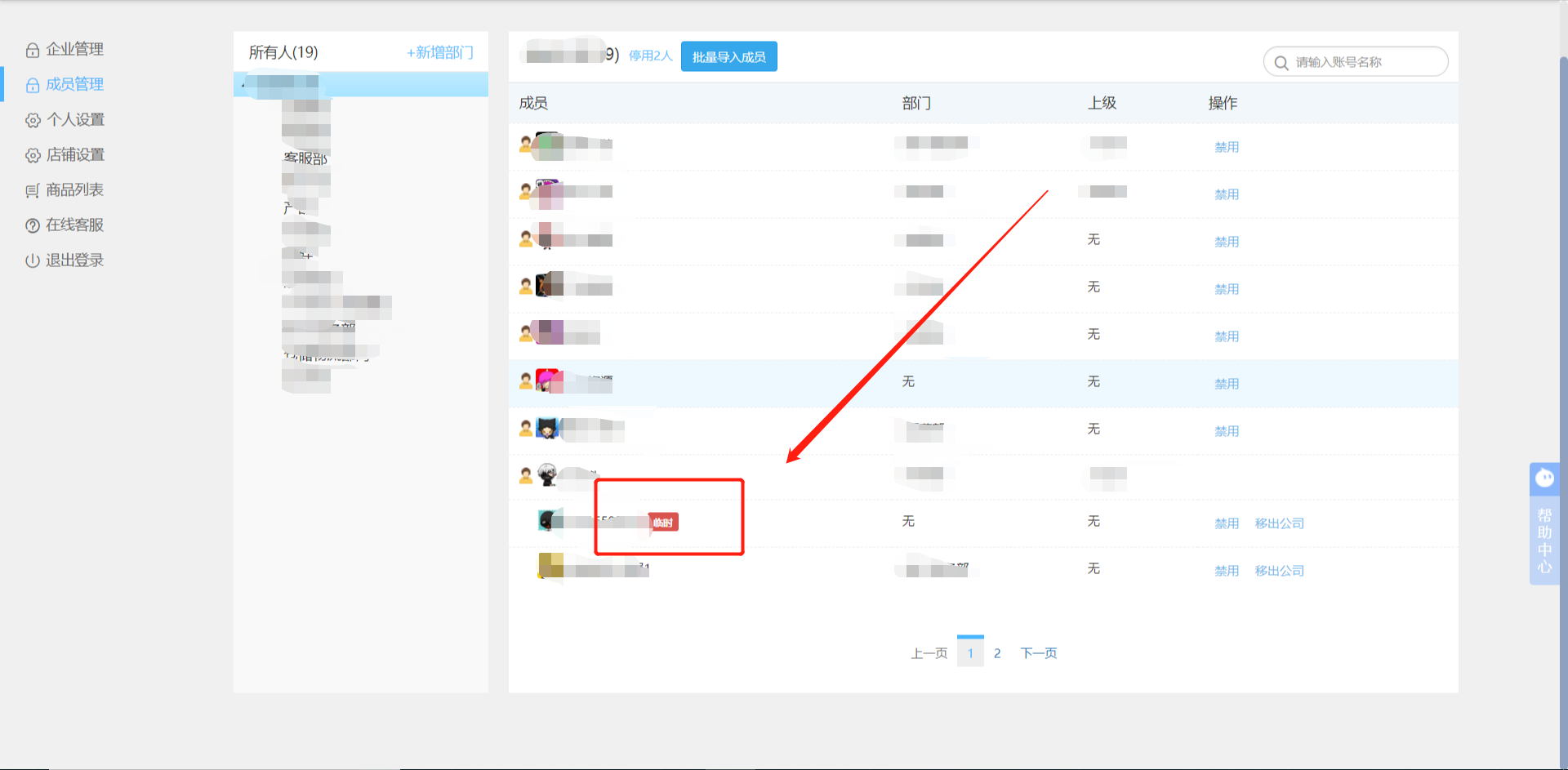This screenshot has height=770, width=1568.
Task: Click the gear icon next to 个人设置
Action: pyautogui.click(x=33, y=121)
